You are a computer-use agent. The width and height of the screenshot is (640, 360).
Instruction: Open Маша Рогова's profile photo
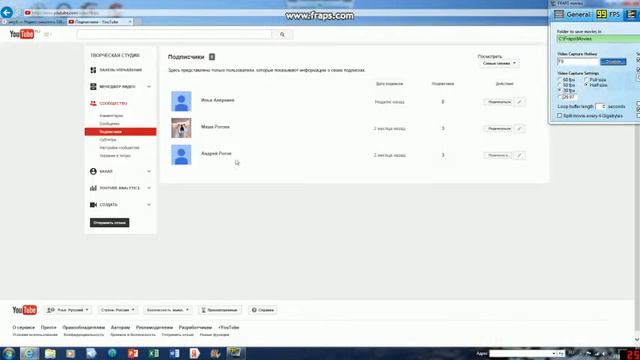tap(181, 128)
